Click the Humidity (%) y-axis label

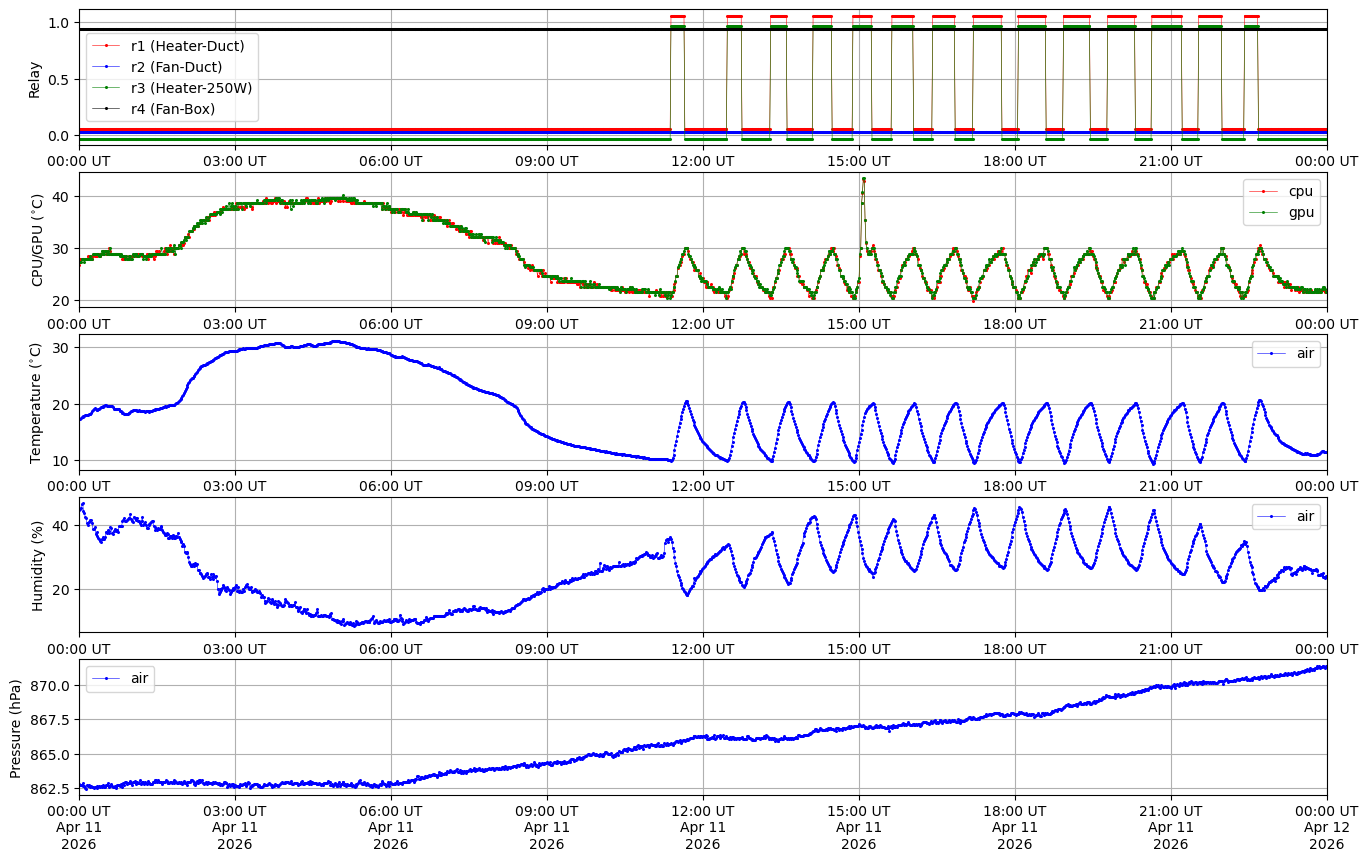coord(38,565)
